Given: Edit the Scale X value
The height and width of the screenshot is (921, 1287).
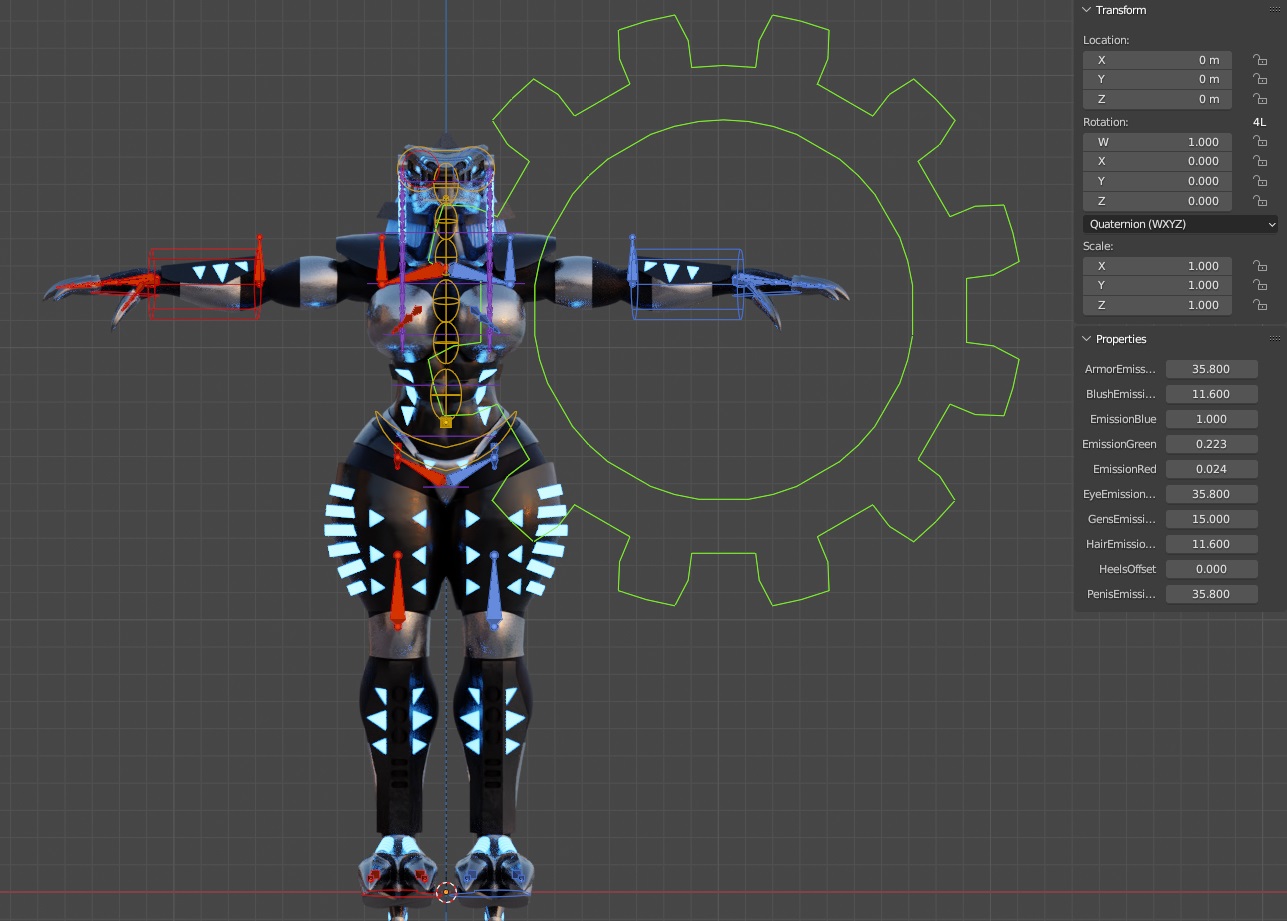Looking at the screenshot, I should point(1157,266).
